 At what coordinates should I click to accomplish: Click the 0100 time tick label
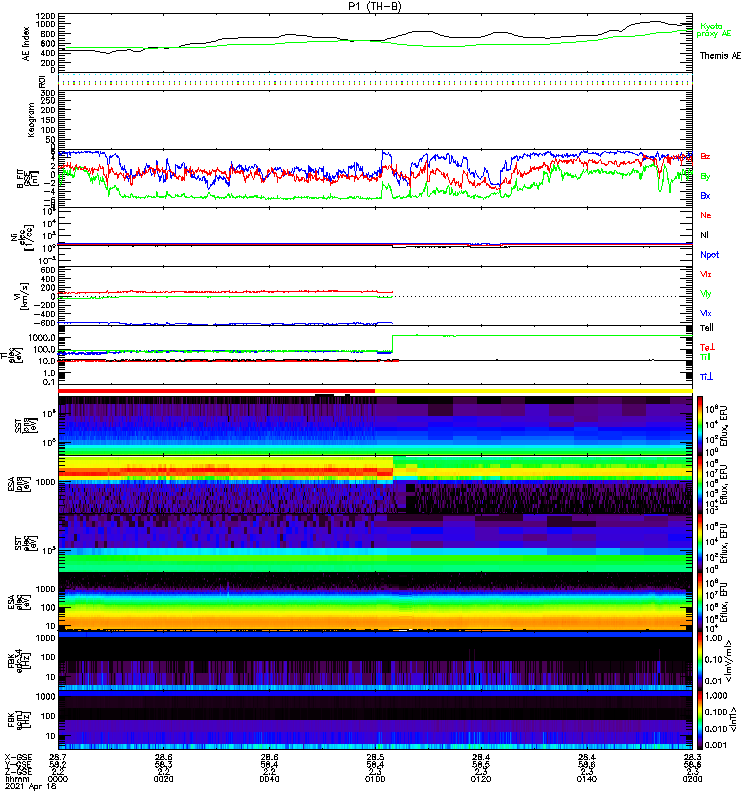pos(375,779)
